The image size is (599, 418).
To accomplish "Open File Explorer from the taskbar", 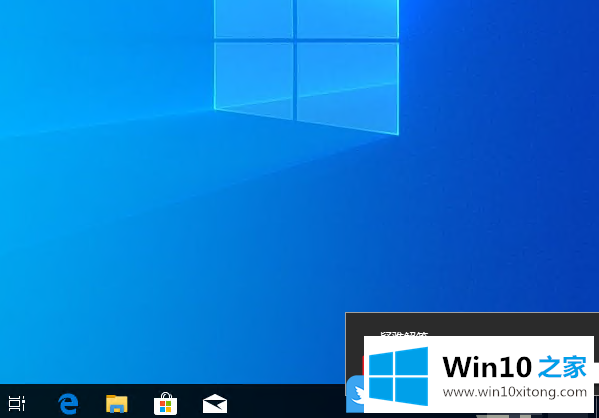I will click(x=117, y=403).
